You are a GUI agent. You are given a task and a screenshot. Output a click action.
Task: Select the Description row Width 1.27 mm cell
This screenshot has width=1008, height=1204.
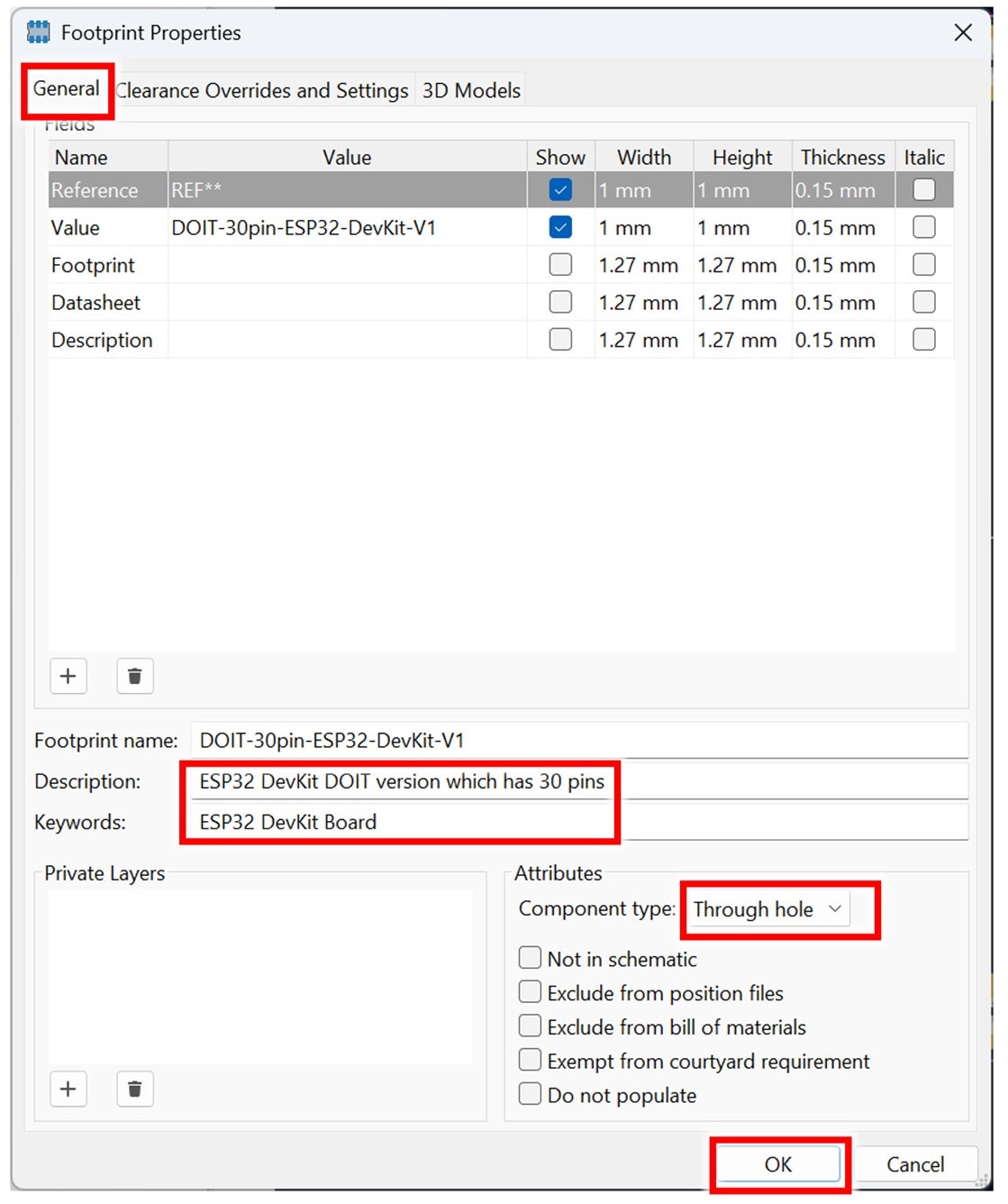644,340
